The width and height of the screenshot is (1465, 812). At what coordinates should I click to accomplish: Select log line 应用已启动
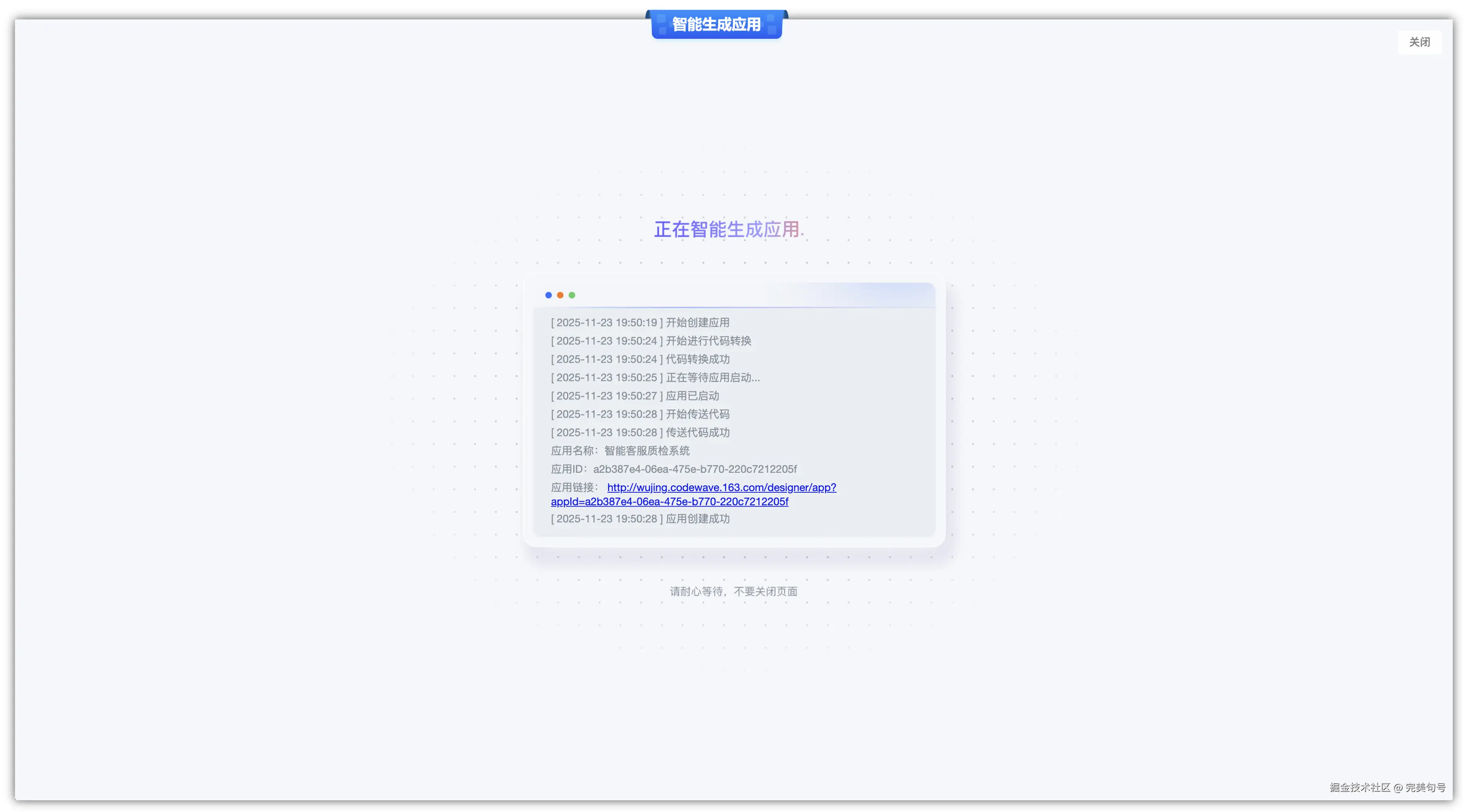[x=635, y=396]
